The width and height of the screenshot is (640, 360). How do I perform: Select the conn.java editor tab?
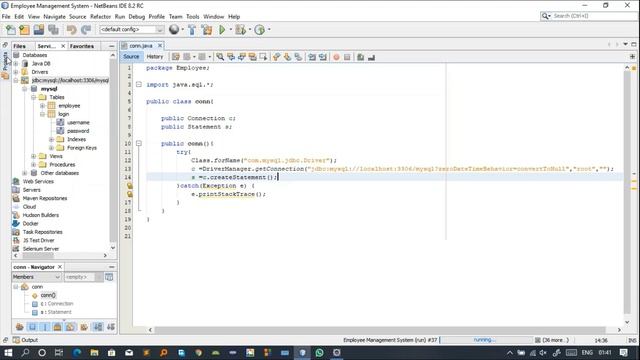pos(141,46)
